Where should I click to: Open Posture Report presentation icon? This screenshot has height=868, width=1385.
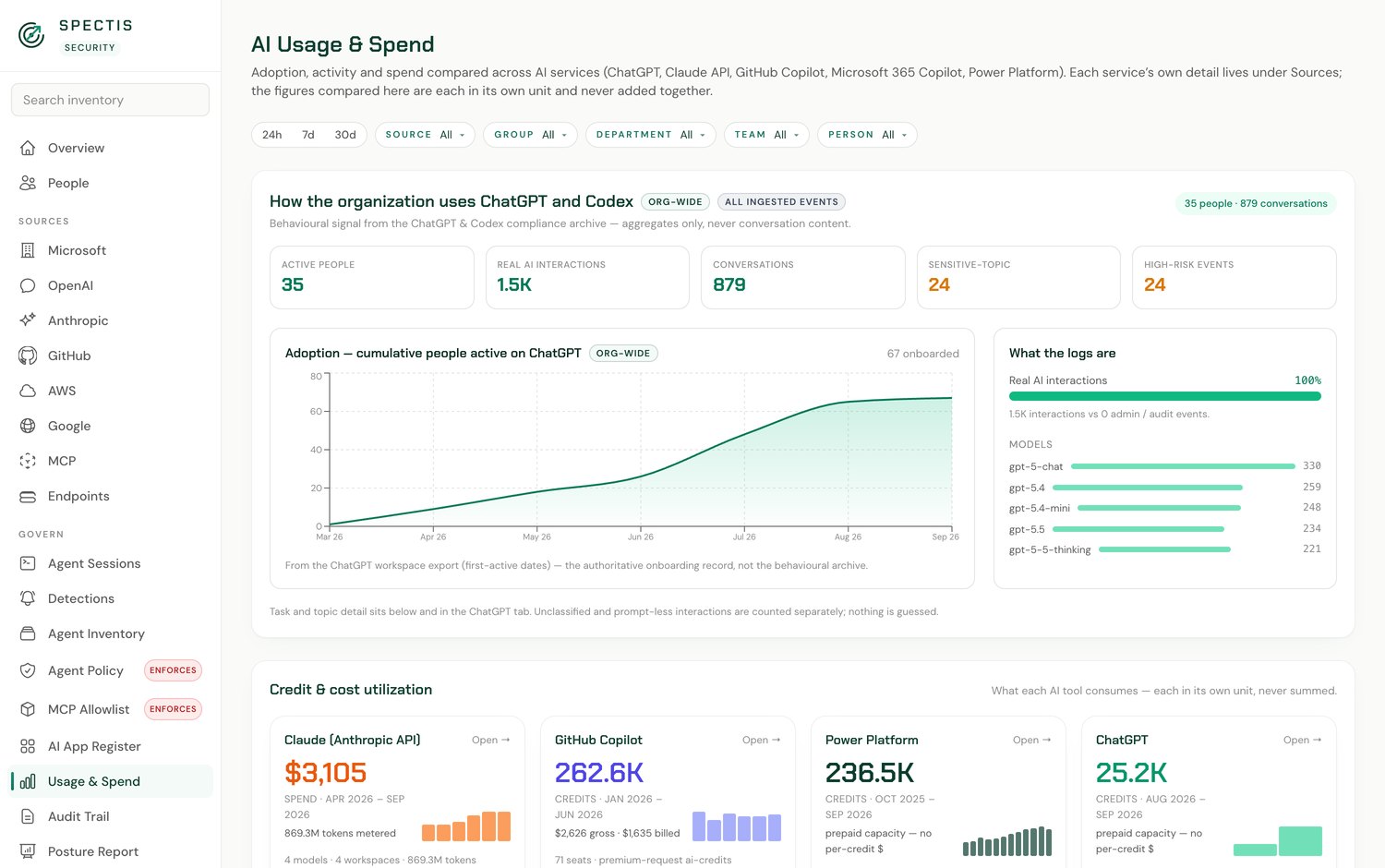point(28,851)
